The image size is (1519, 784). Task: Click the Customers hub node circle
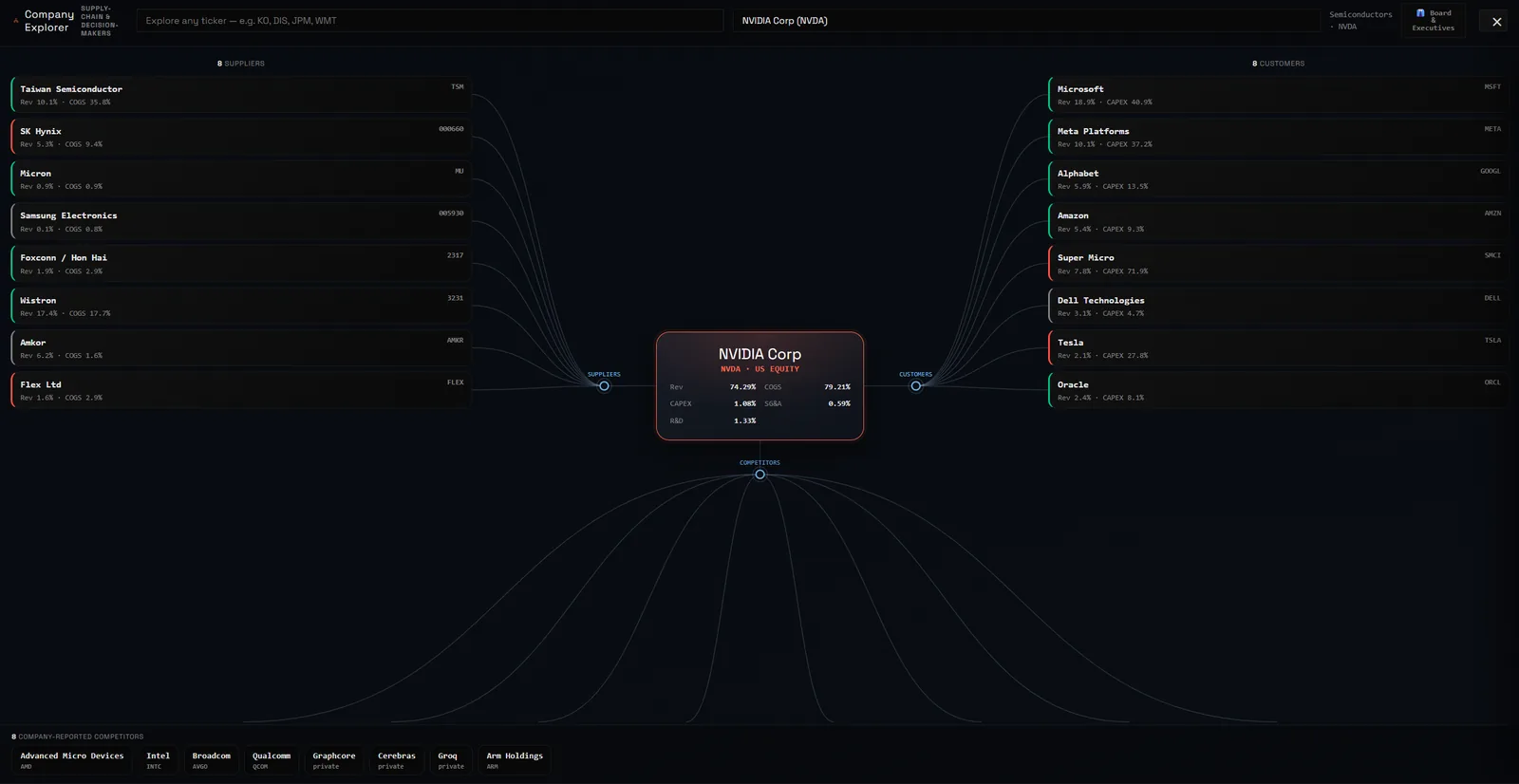coord(916,386)
